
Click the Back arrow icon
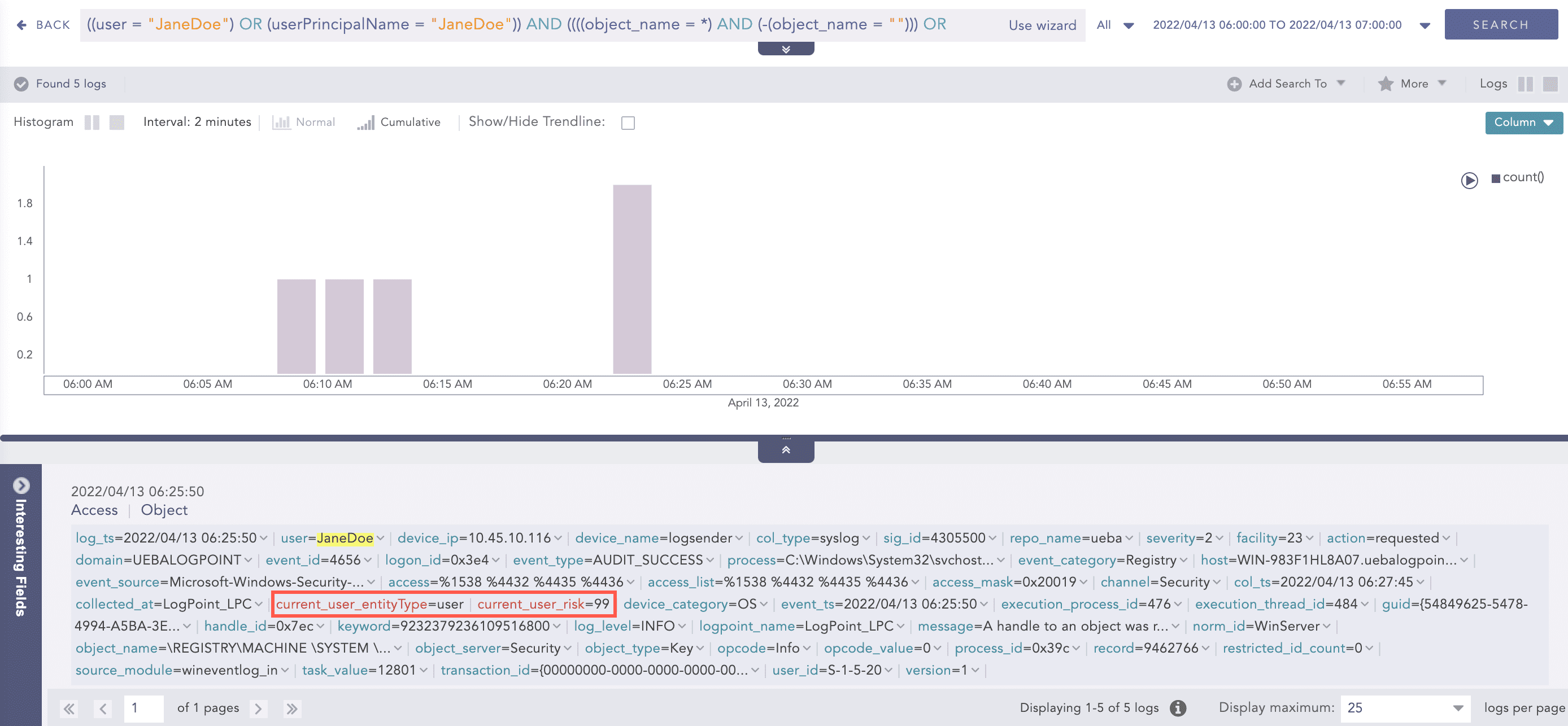pos(22,25)
